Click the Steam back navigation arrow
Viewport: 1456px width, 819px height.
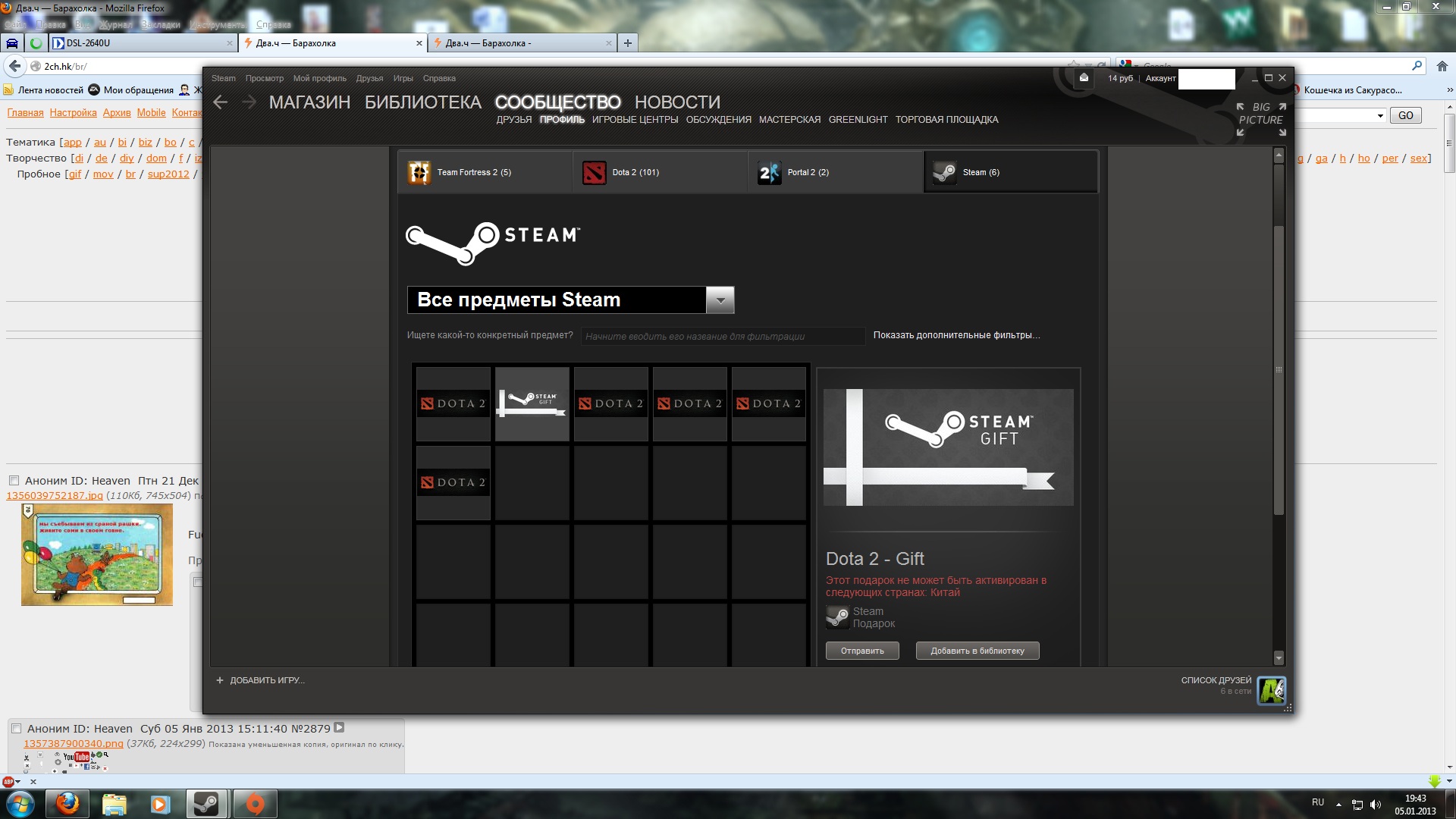[x=221, y=102]
